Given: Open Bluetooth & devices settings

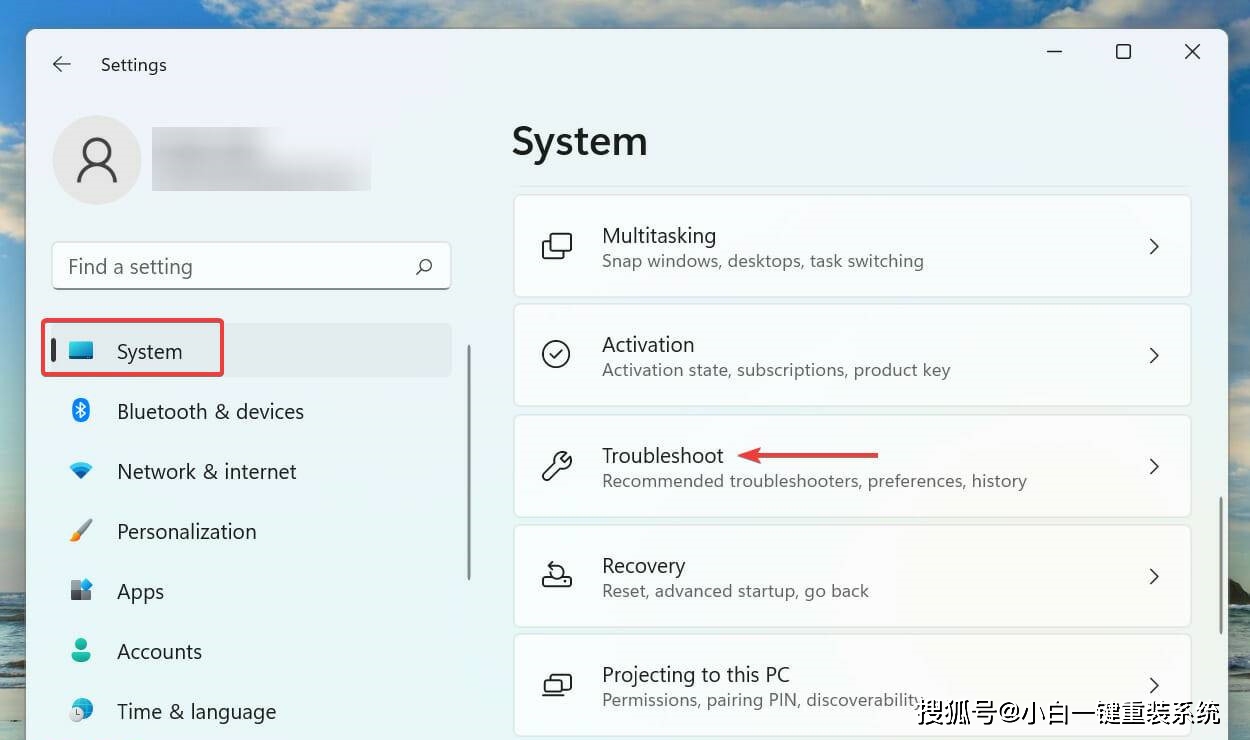Looking at the screenshot, I should (251, 411).
